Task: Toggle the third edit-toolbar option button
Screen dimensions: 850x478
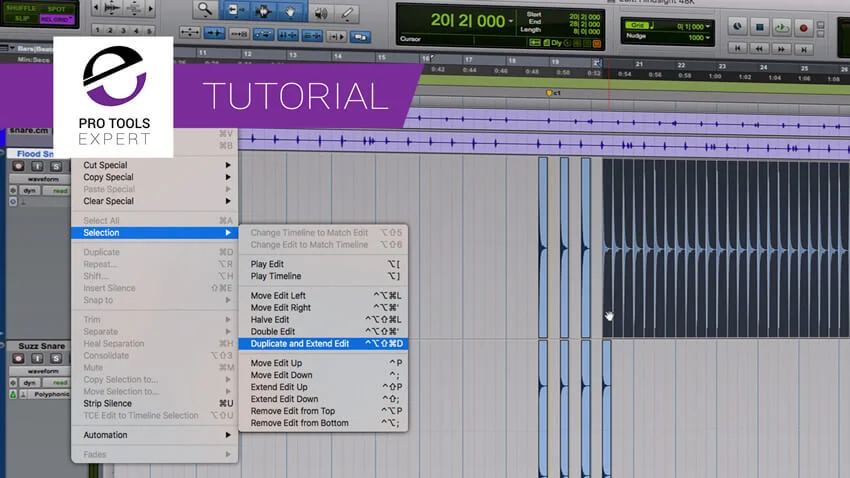Action: pyautogui.click(x=239, y=34)
